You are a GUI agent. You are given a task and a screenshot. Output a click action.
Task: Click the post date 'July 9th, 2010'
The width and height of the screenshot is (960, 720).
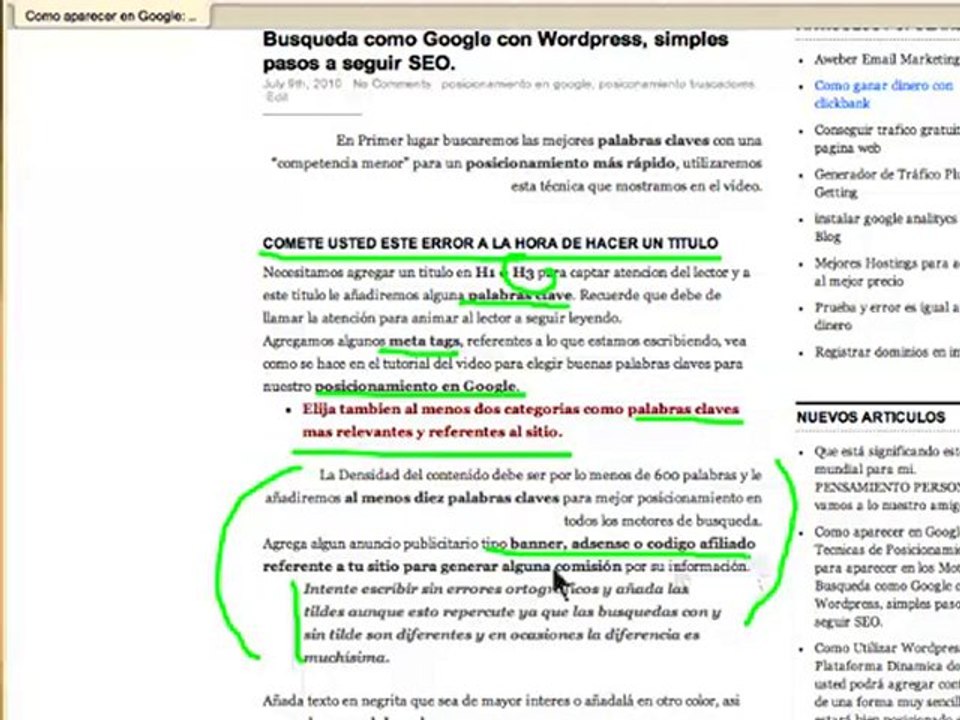(302, 84)
